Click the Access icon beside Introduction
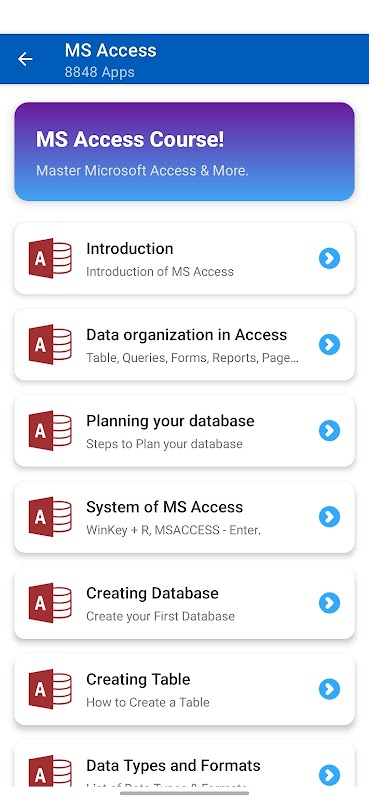This screenshot has height=800, width=369. pyautogui.click(x=50, y=258)
